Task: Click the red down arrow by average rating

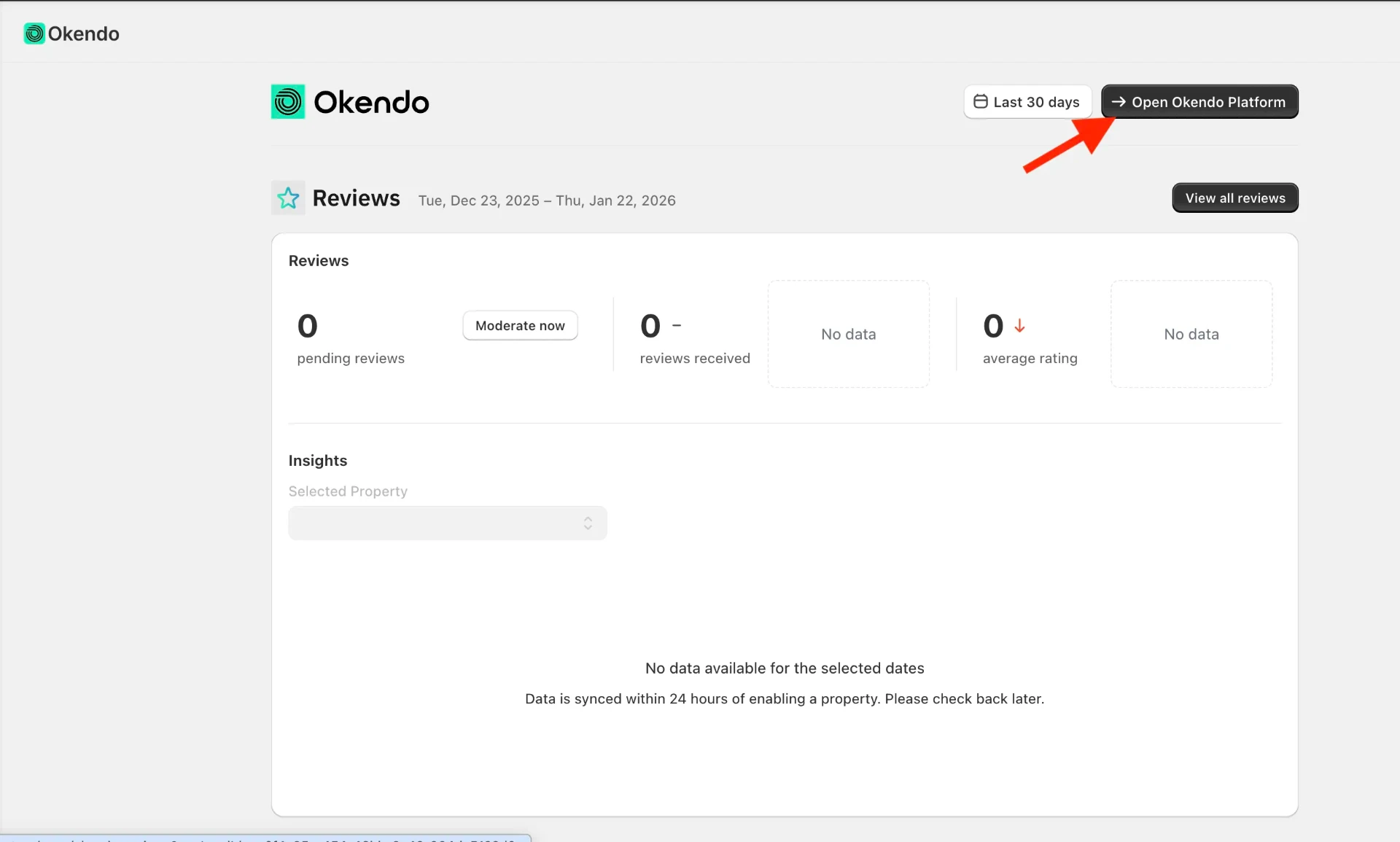Action: click(1019, 326)
